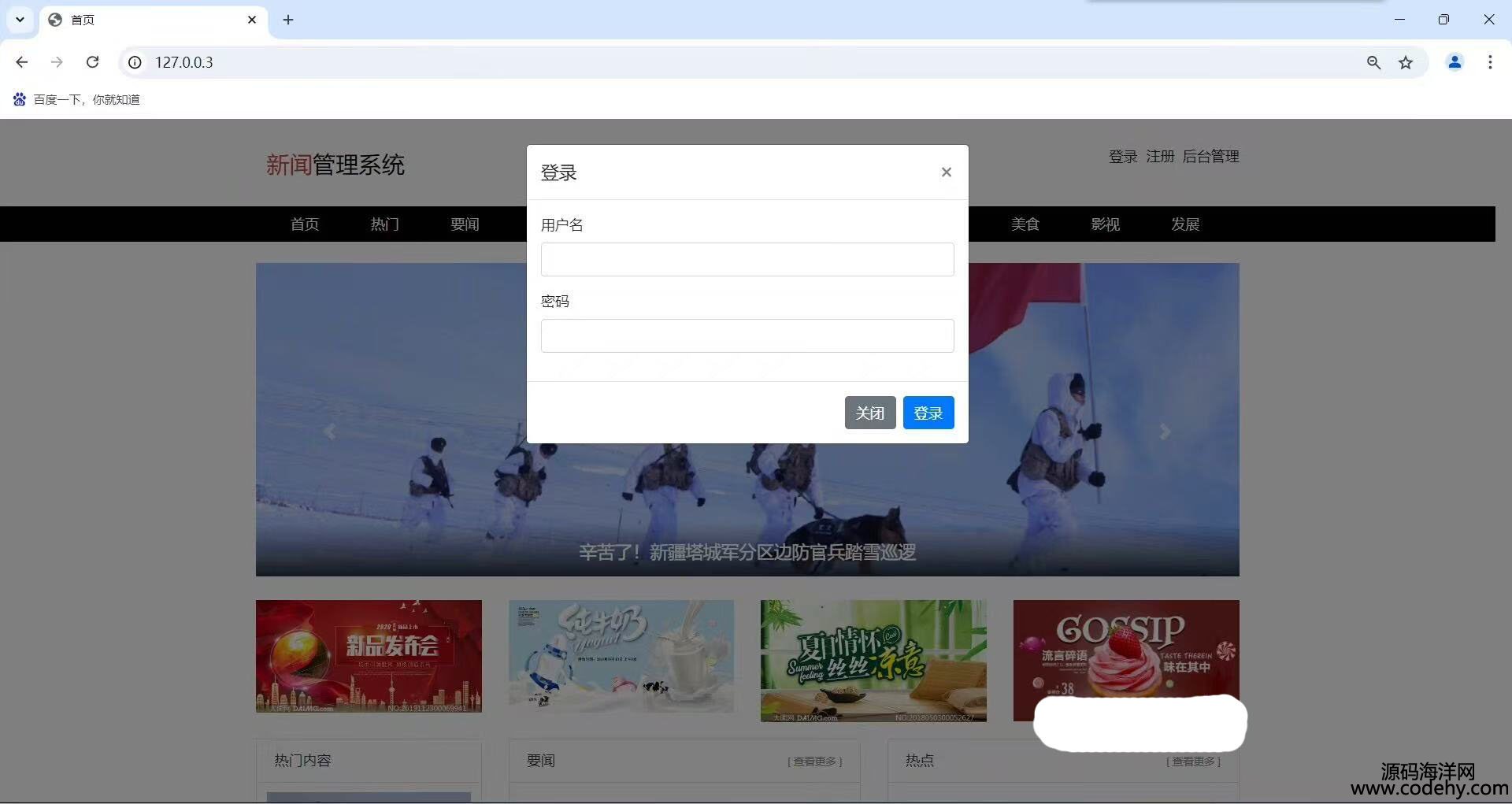
Task: Click the browser back arrow
Action: click(x=22, y=62)
